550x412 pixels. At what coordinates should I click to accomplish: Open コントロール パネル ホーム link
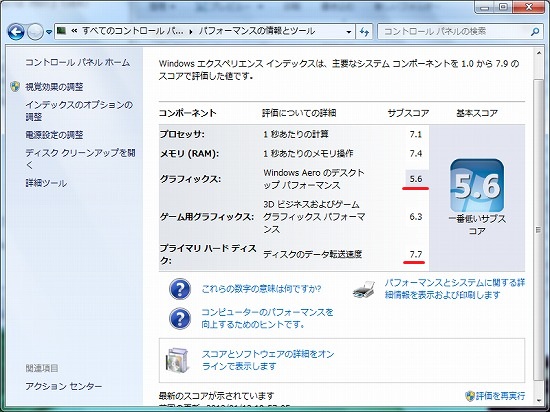click(78, 62)
